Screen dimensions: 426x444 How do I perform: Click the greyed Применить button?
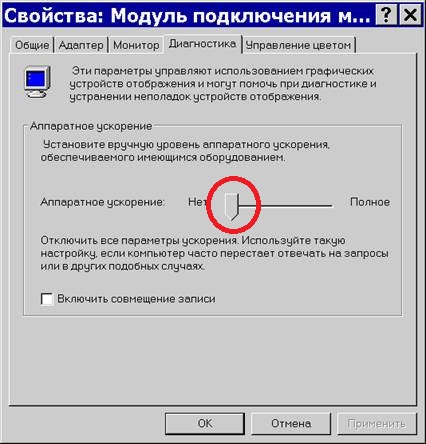pos(377,423)
